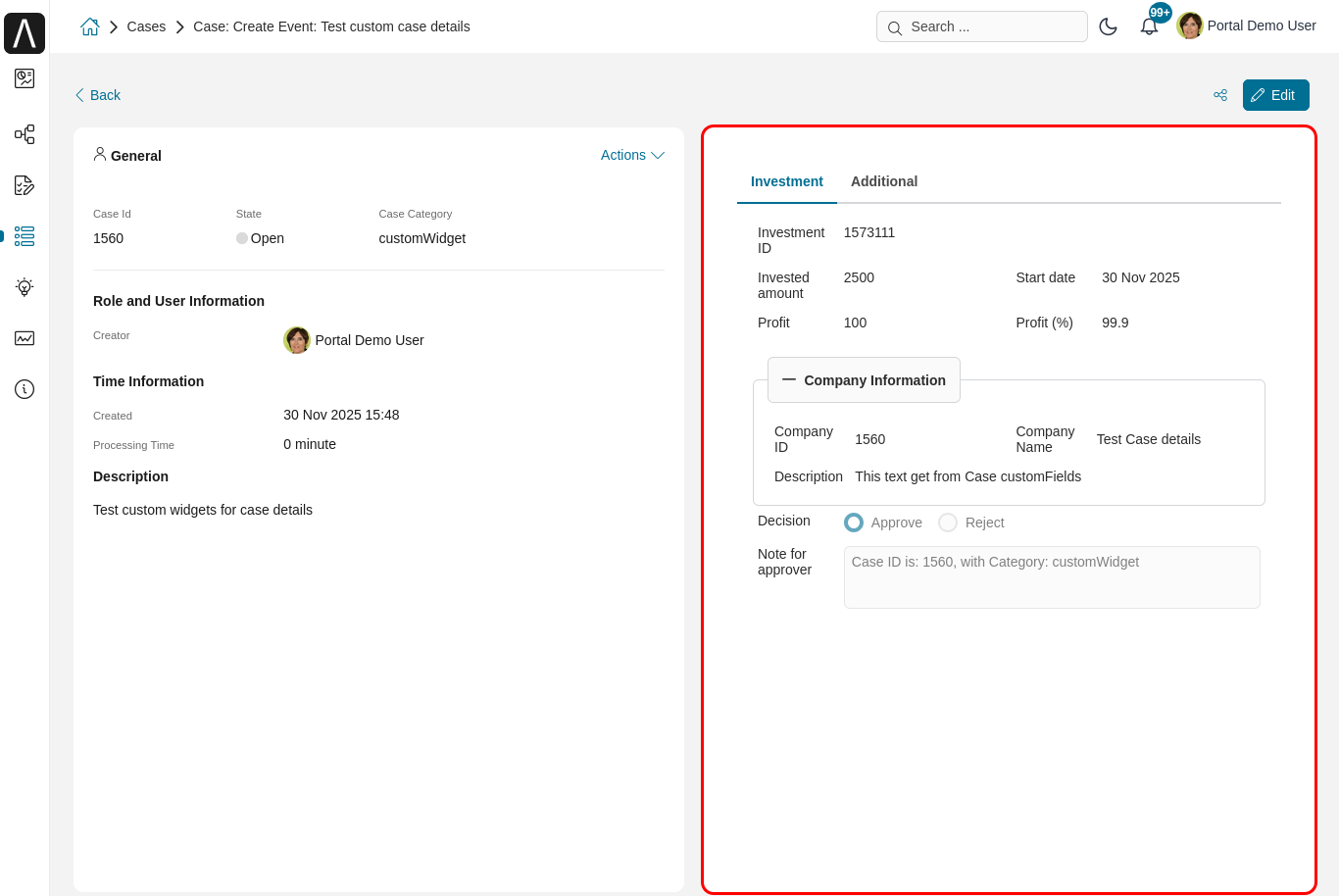Screen dimensions: 1339x896
Task: Select the Approve radio button
Action: (x=854, y=523)
